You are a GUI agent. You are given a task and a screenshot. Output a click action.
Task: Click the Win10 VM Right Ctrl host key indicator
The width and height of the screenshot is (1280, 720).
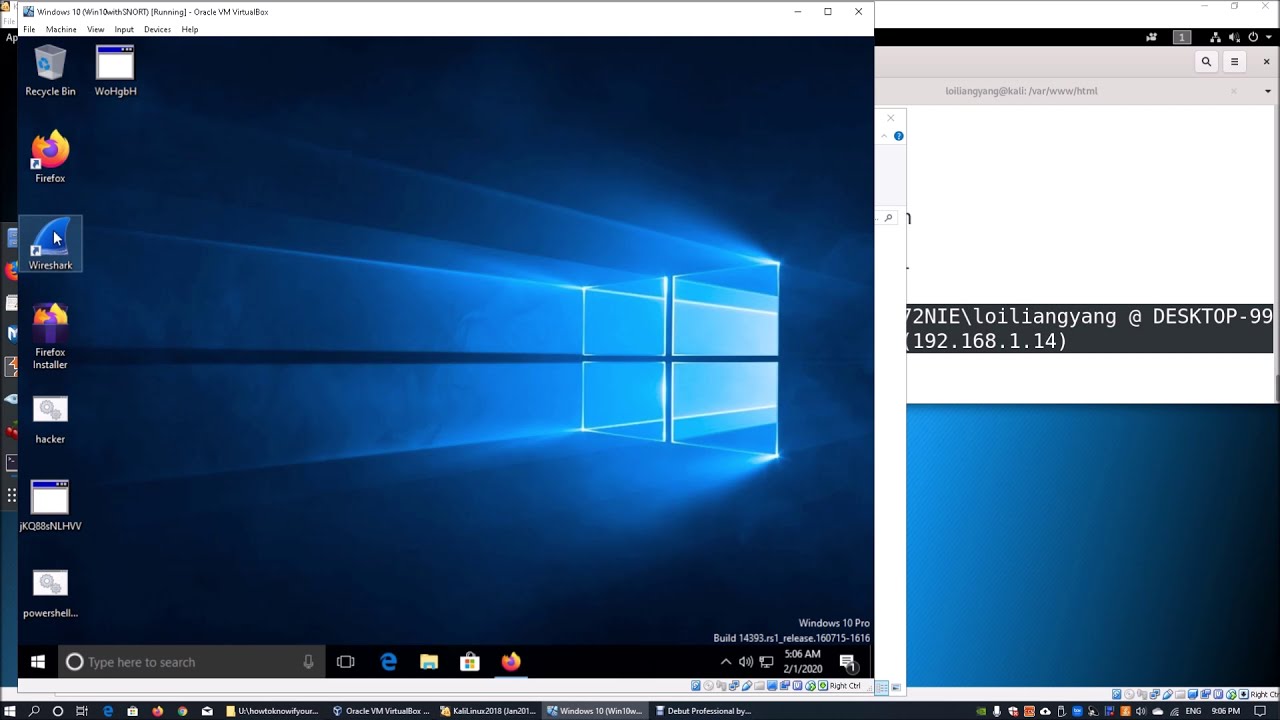(844, 686)
